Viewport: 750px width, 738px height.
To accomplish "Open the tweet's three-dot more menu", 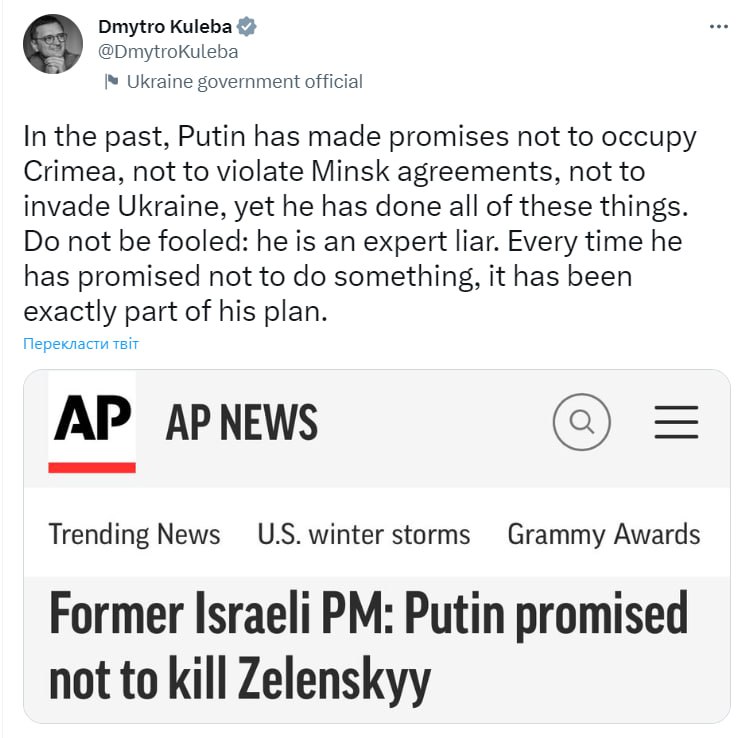I will (717, 27).
